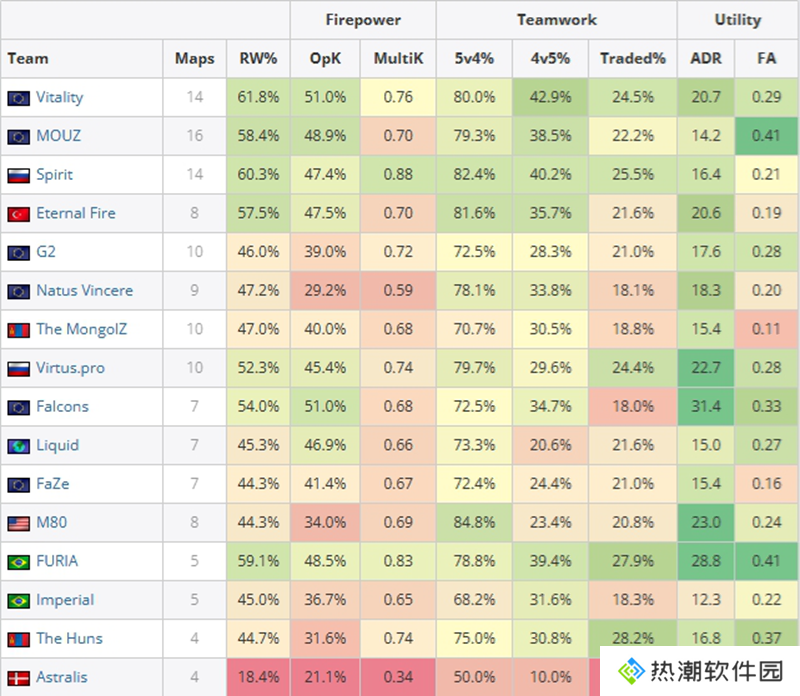Open the MOUZ team link

point(59,136)
